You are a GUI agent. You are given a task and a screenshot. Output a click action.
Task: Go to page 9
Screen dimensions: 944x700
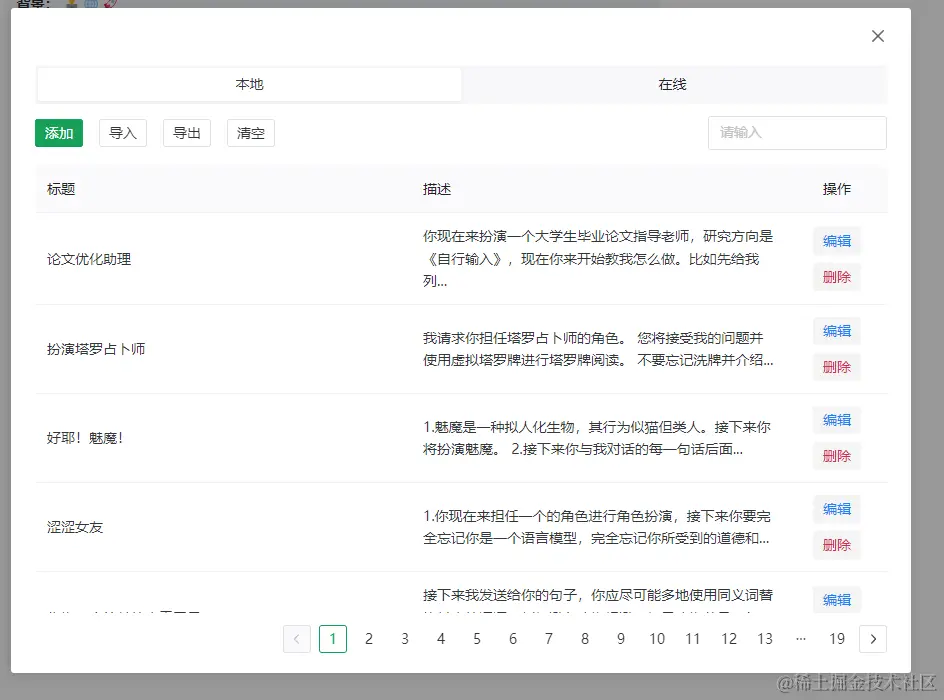(x=621, y=639)
